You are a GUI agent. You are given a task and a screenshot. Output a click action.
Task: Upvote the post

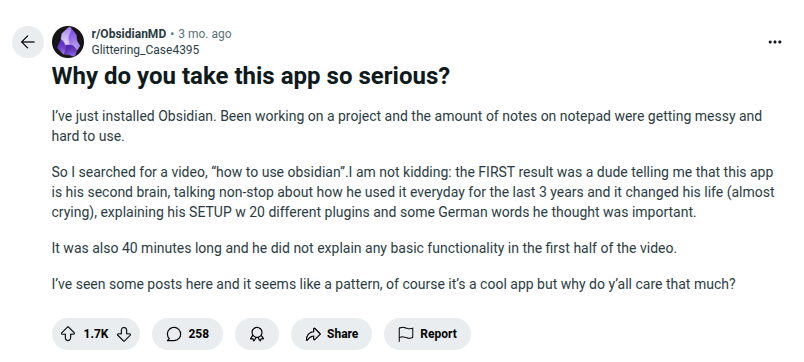coord(68,334)
